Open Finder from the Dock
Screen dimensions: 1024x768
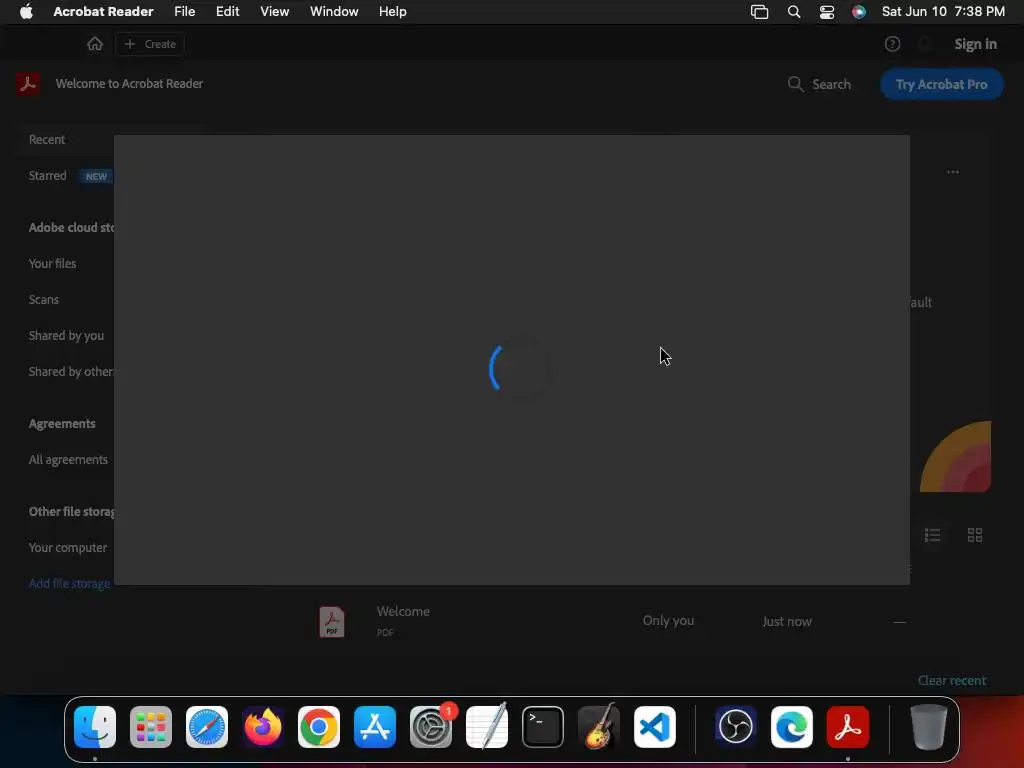coord(95,727)
